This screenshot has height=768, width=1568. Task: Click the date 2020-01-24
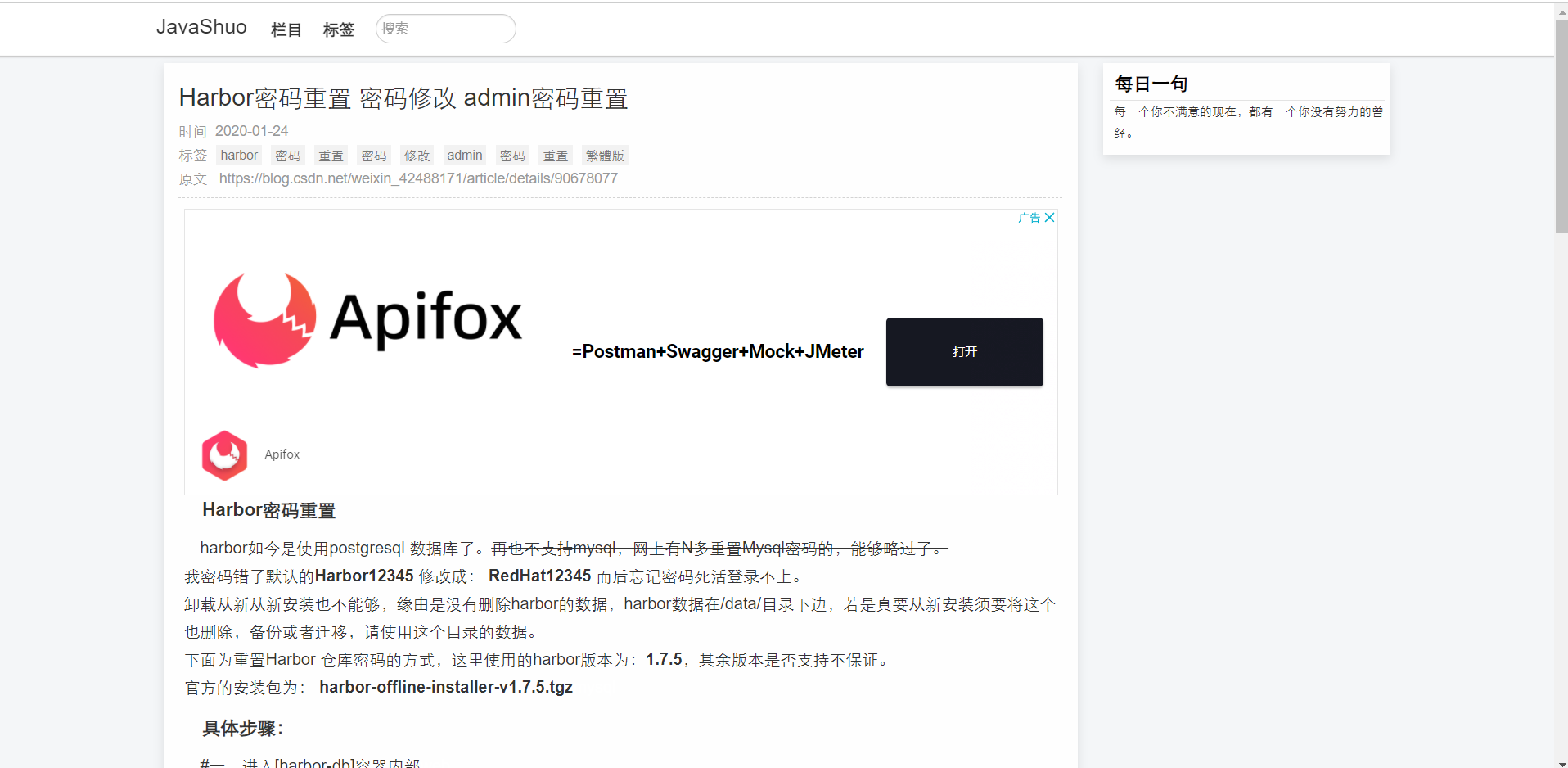click(251, 131)
